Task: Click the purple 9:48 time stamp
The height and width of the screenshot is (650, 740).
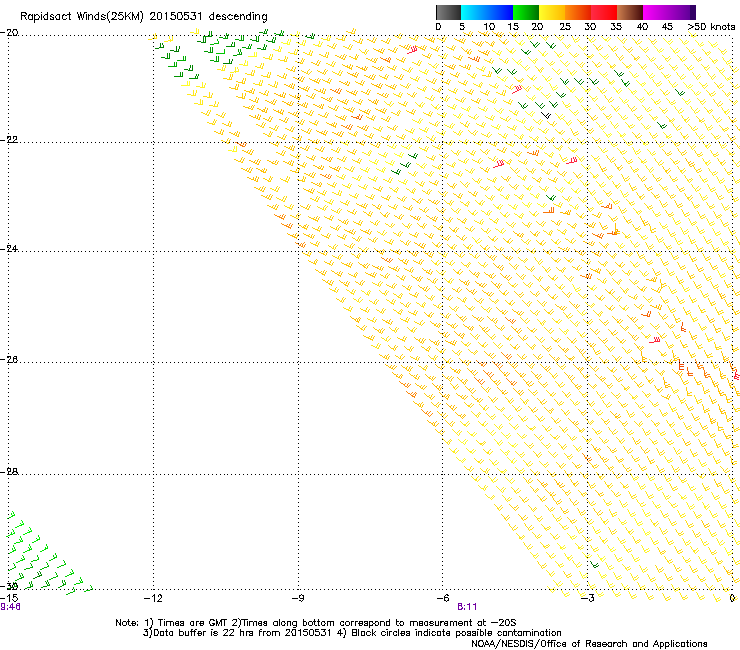Action: (x=10, y=607)
